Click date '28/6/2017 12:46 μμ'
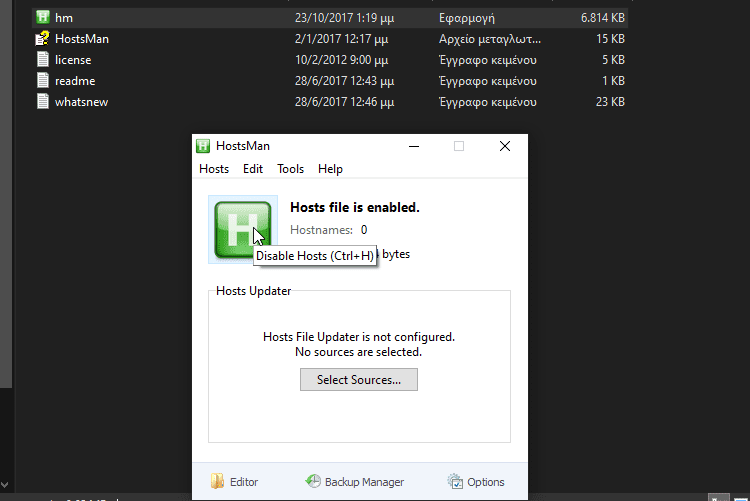The image size is (750, 501). click(x=344, y=102)
